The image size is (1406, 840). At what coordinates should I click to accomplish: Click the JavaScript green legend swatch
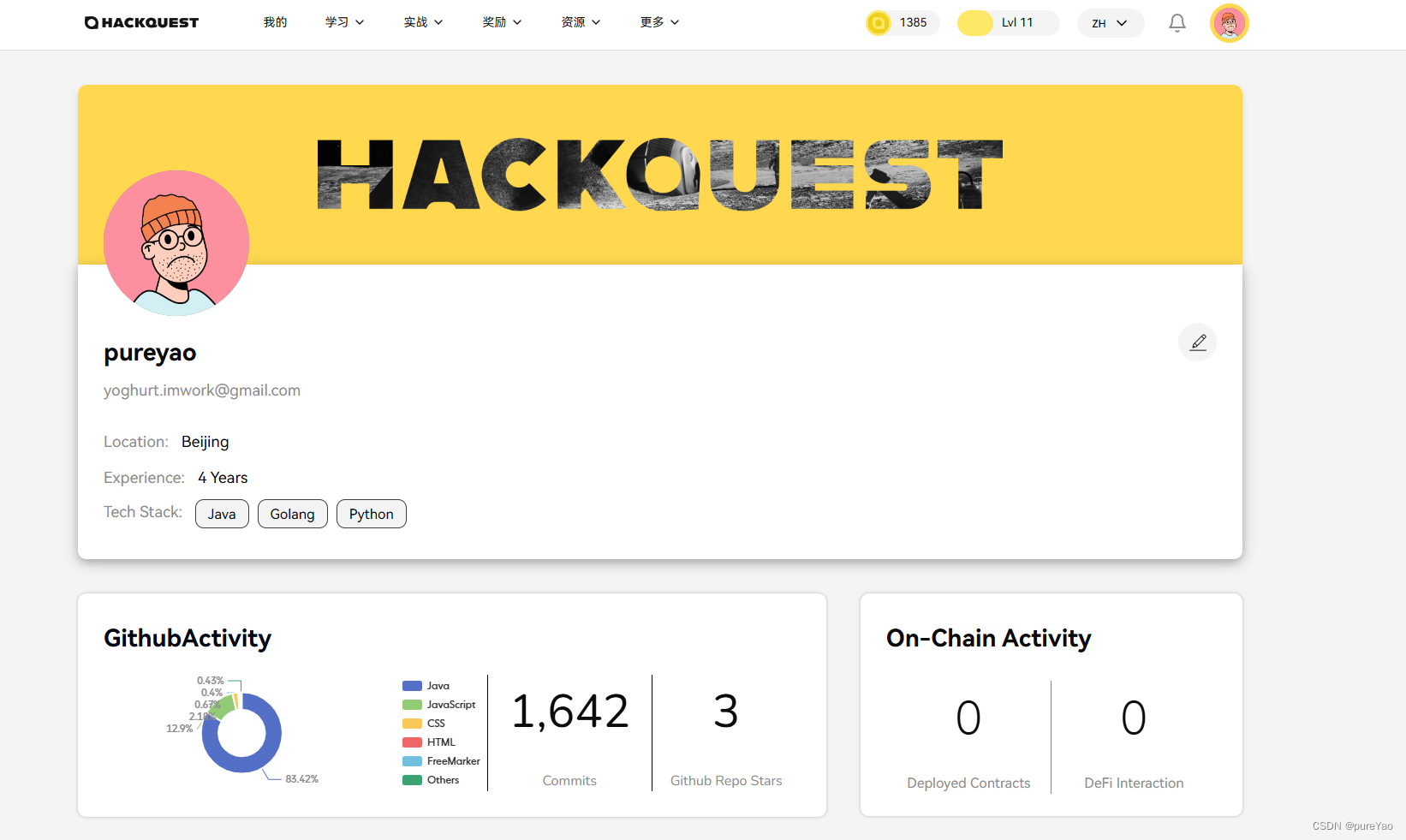pyautogui.click(x=412, y=705)
